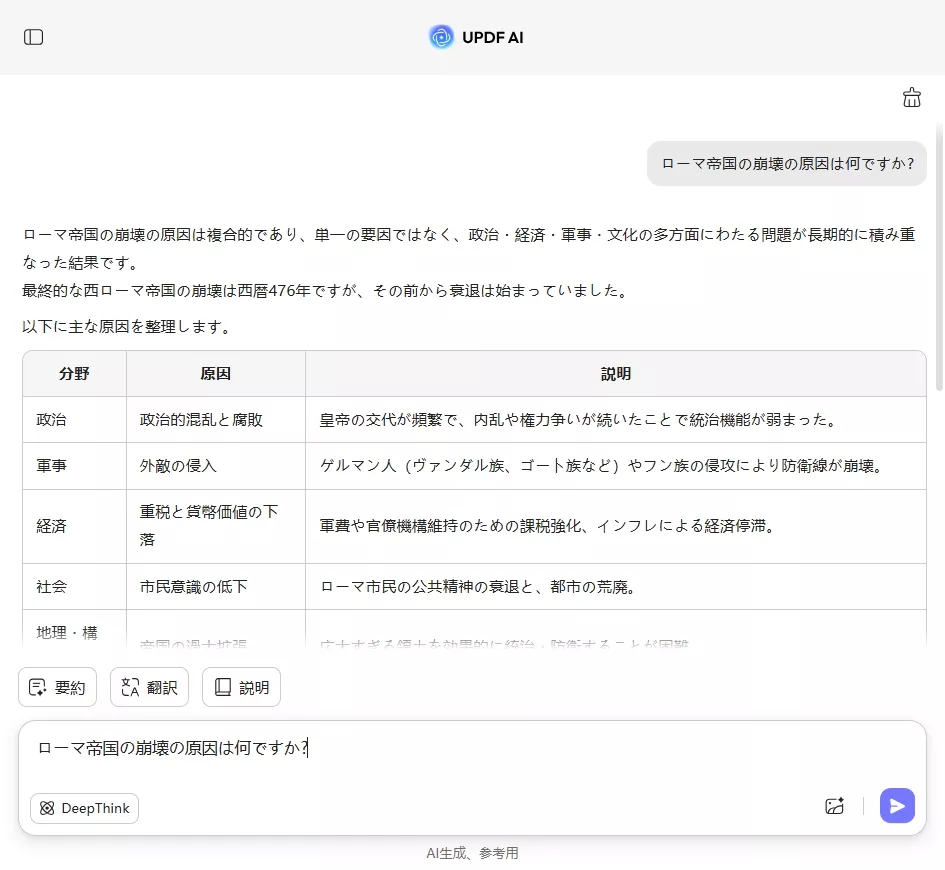Click the 説明 explain button
This screenshot has width=945, height=870.
[241, 687]
